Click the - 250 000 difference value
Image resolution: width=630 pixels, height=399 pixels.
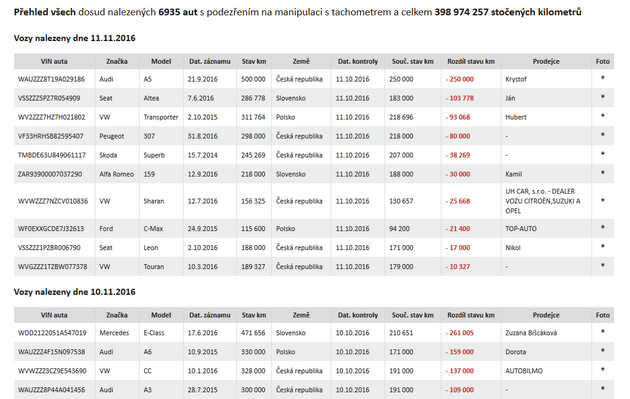coord(460,79)
